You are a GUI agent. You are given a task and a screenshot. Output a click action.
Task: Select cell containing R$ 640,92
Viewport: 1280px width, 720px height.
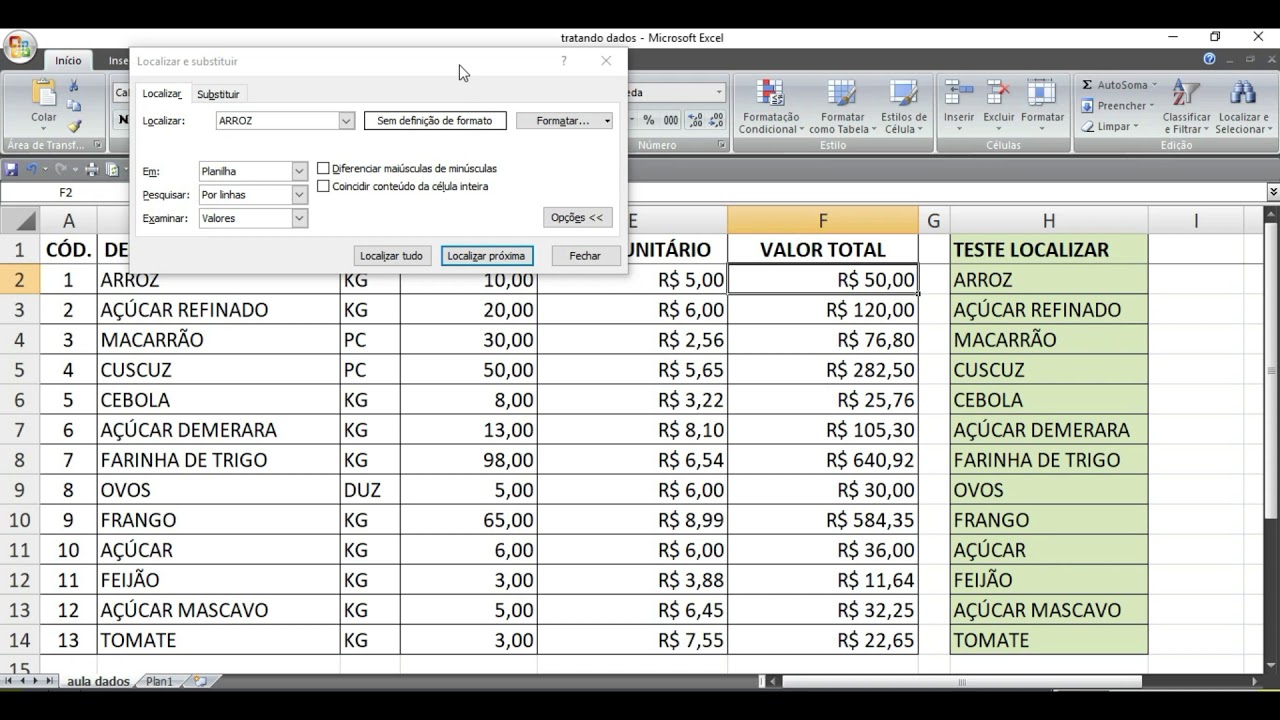[822, 460]
